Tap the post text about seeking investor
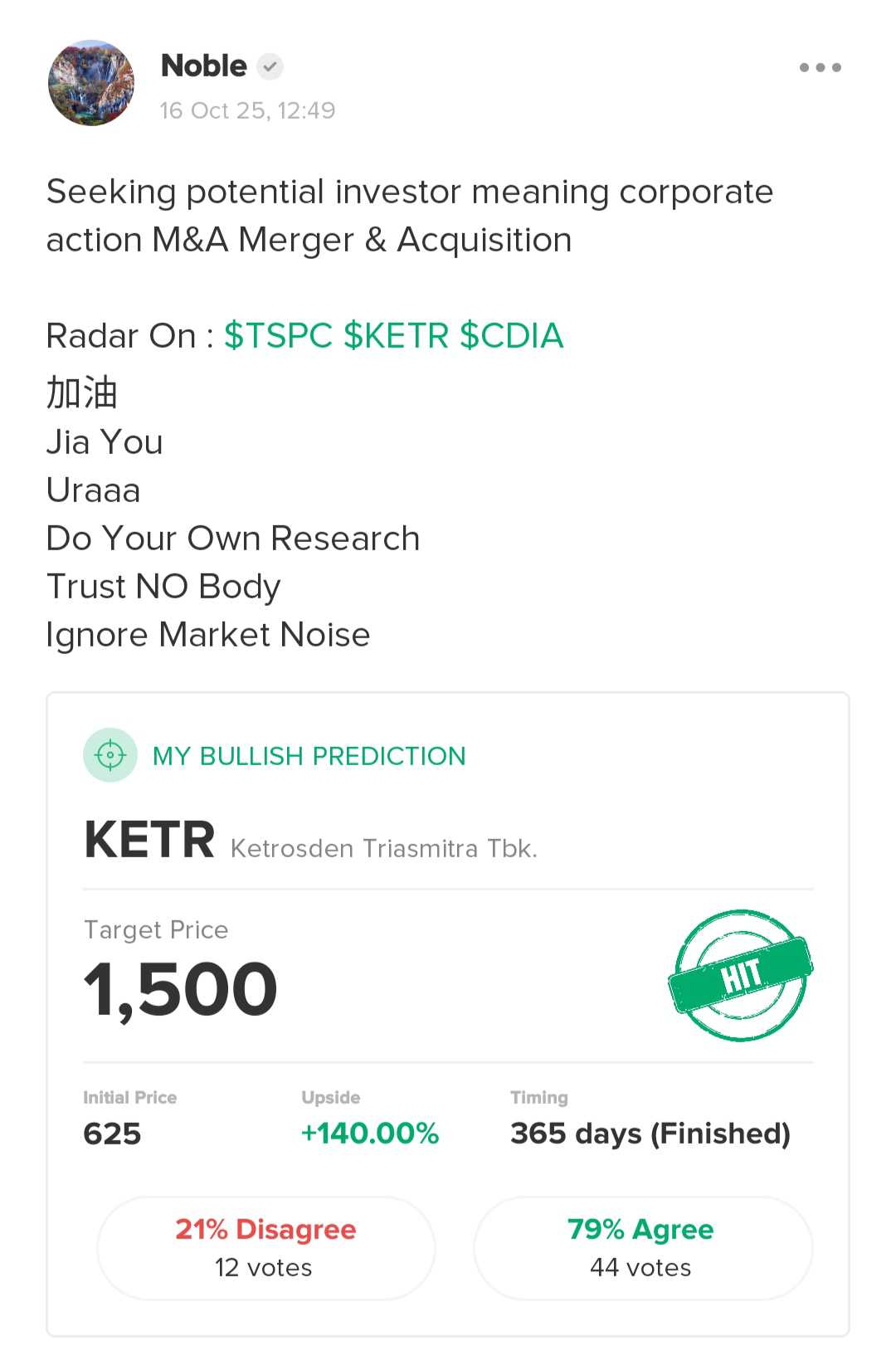Screen dimensions: 896x1346 tap(409, 216)
